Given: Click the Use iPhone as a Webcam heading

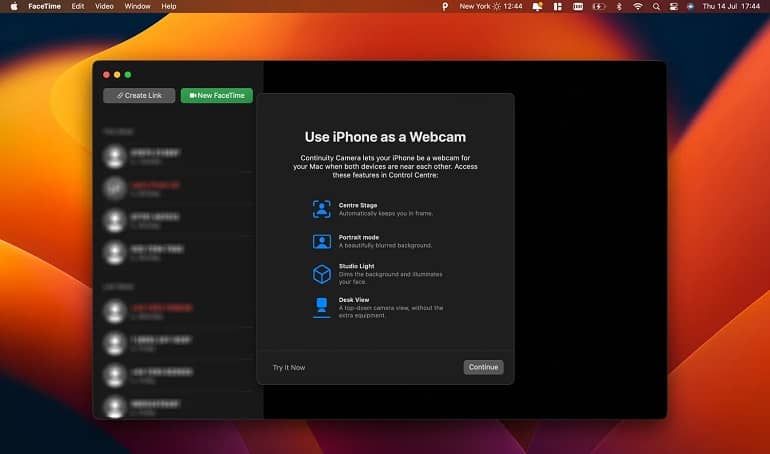Looking at the screenshot, I should pyautogui.click(x=385, y=137).
